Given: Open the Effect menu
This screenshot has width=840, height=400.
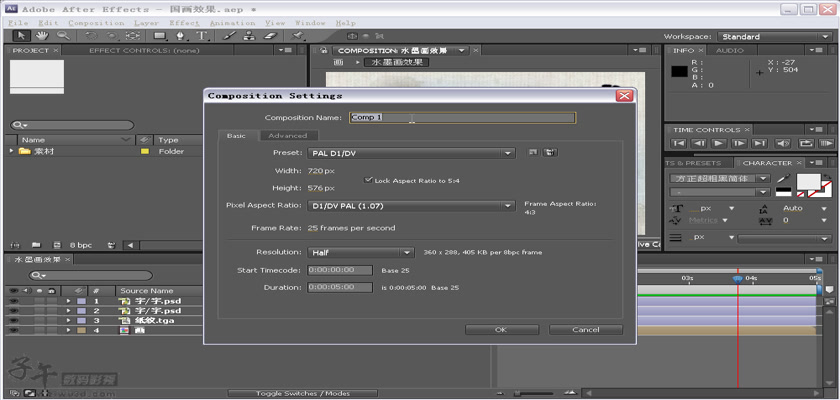Looking at the screenshot, I should tap(184, 23).
